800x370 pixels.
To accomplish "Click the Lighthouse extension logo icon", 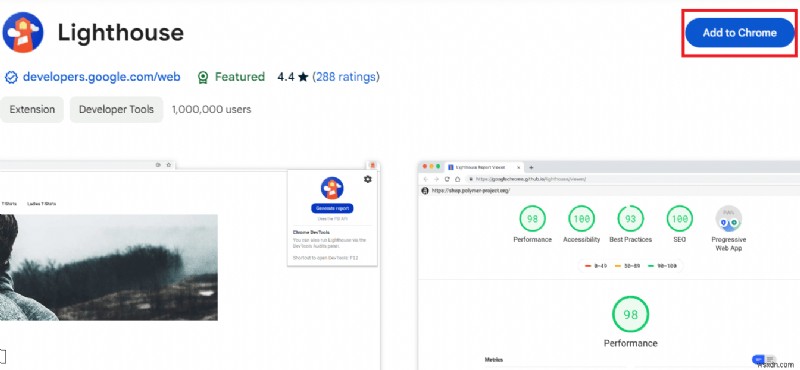I will tap(22, 33).
